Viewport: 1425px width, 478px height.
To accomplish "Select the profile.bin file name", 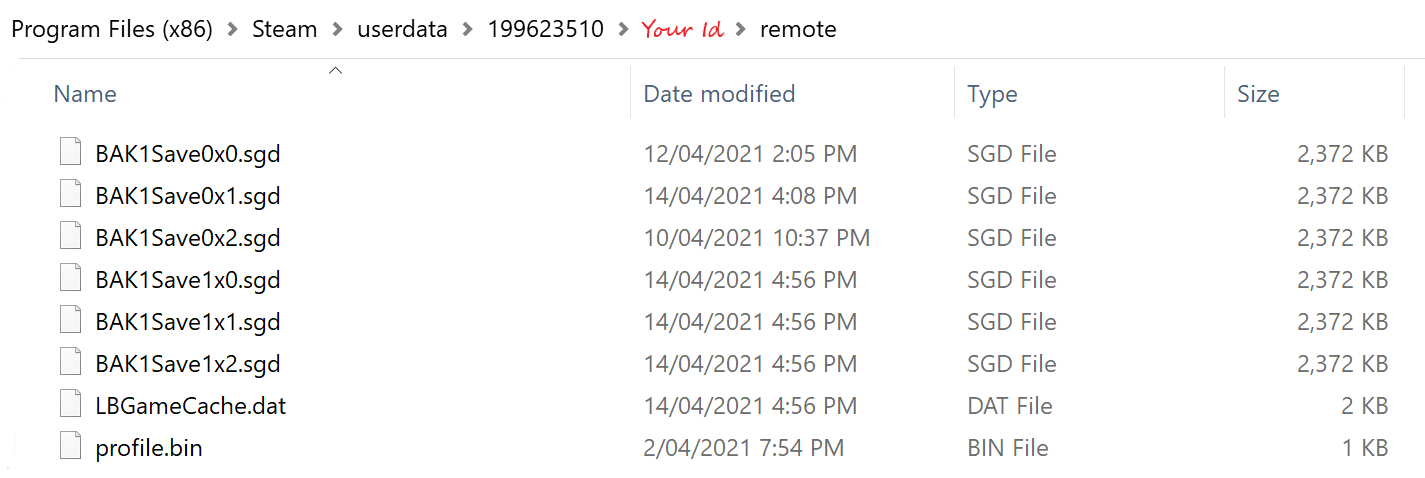I will 149,448.
